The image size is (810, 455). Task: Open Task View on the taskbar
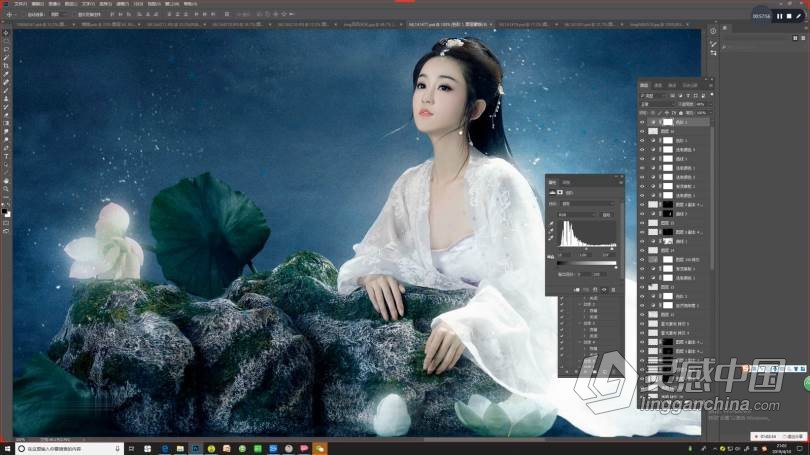pos(131,449)
